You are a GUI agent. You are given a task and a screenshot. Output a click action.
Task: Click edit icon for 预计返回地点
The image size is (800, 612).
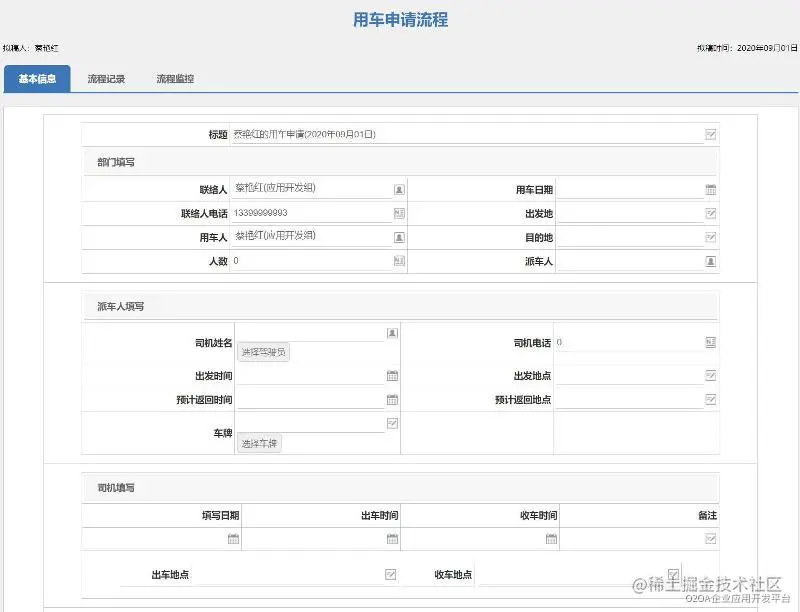(710, 399)
